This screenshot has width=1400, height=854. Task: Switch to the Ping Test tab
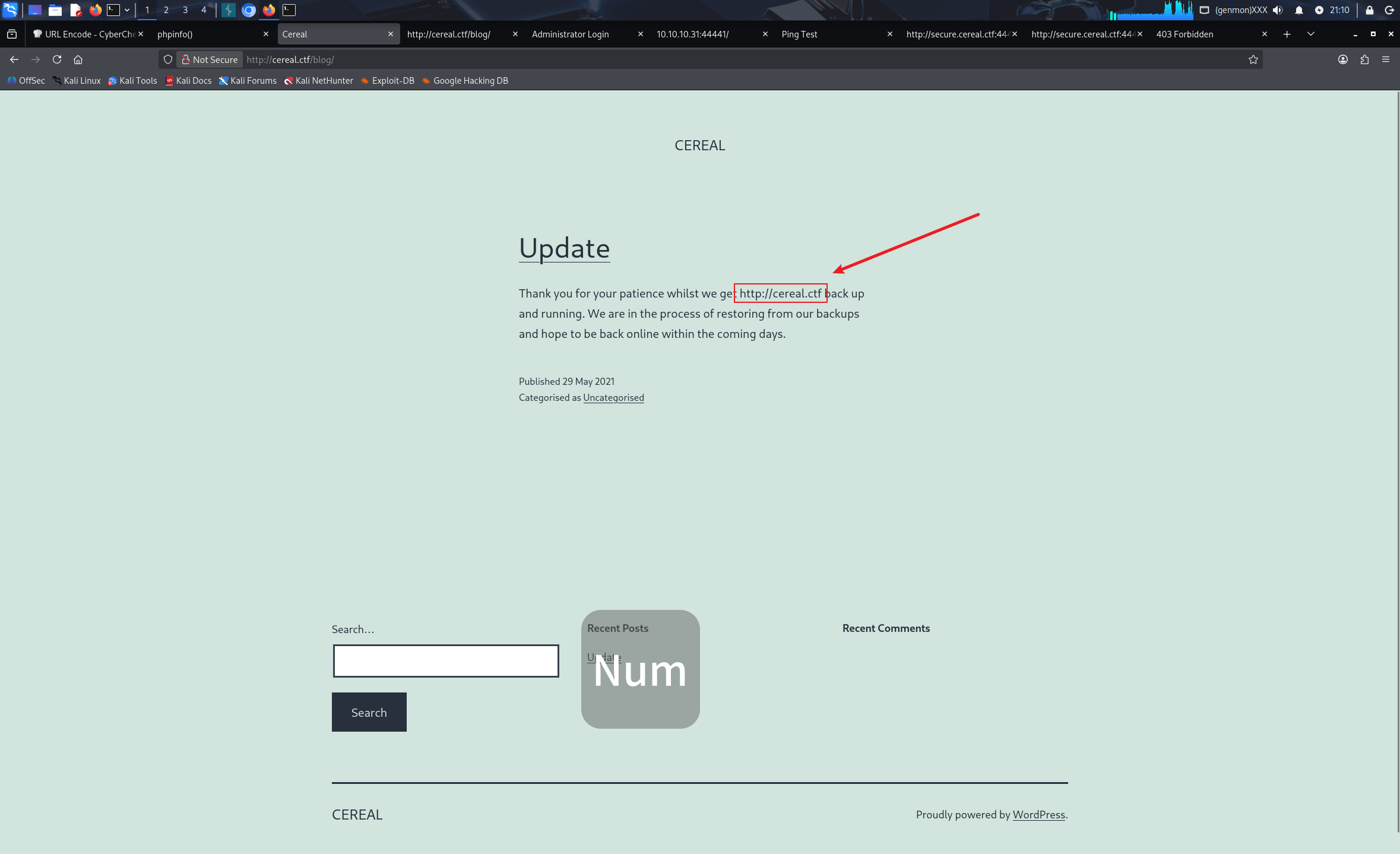799,34
